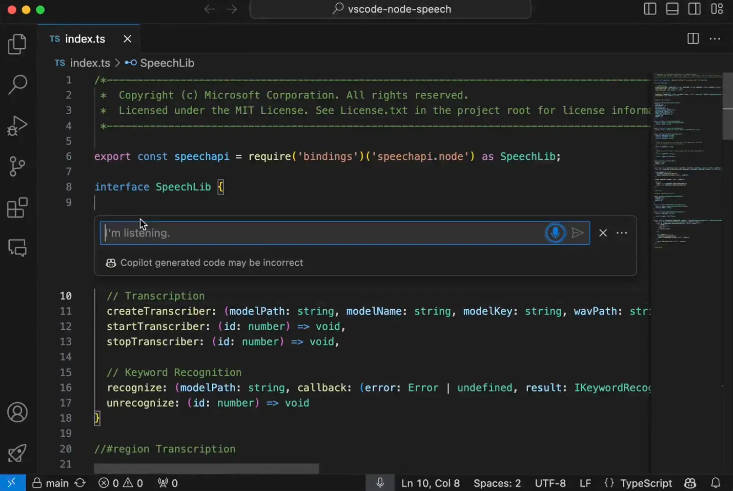Image resolution: width=733 pixels, height=491 pixels.
Task: Click '//#region Transcription' text
Action: tap(165, 449)
